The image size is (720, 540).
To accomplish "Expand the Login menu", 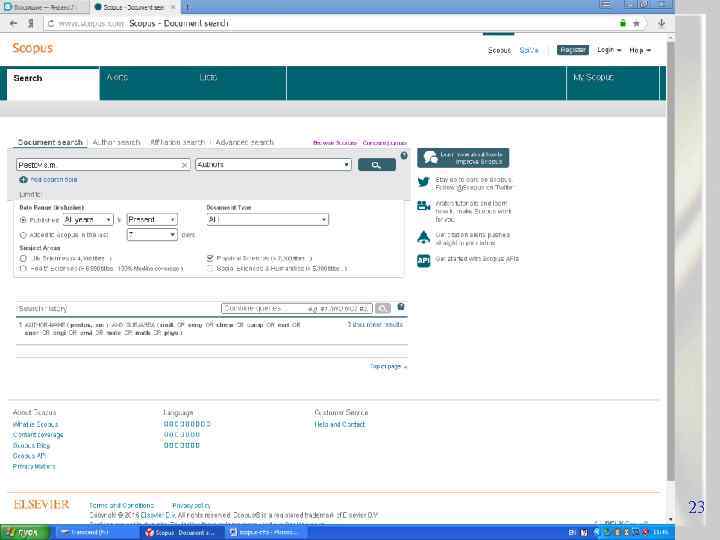I will click(x=609, y=50).
